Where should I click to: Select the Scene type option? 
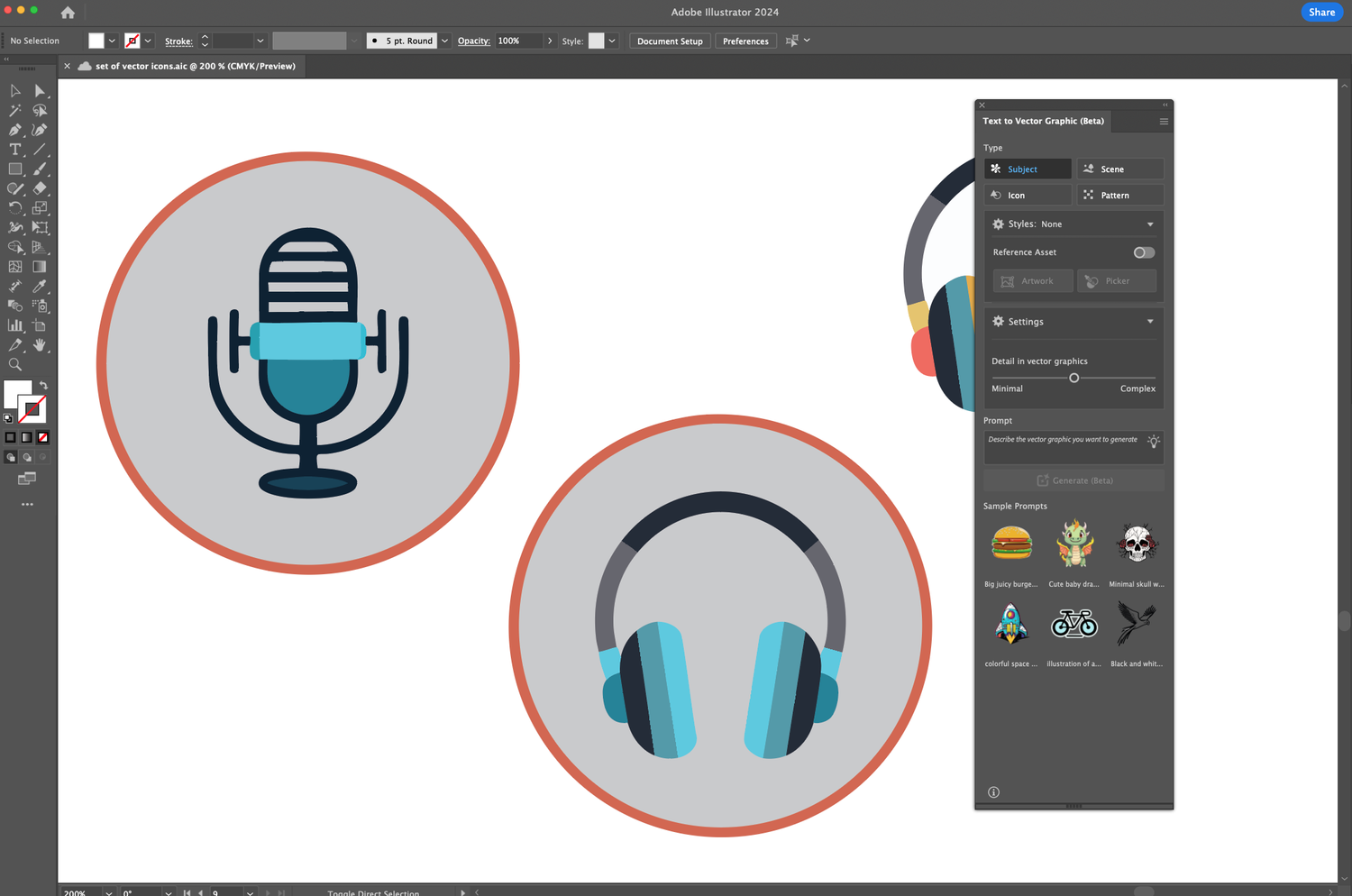click(1119, 169)
